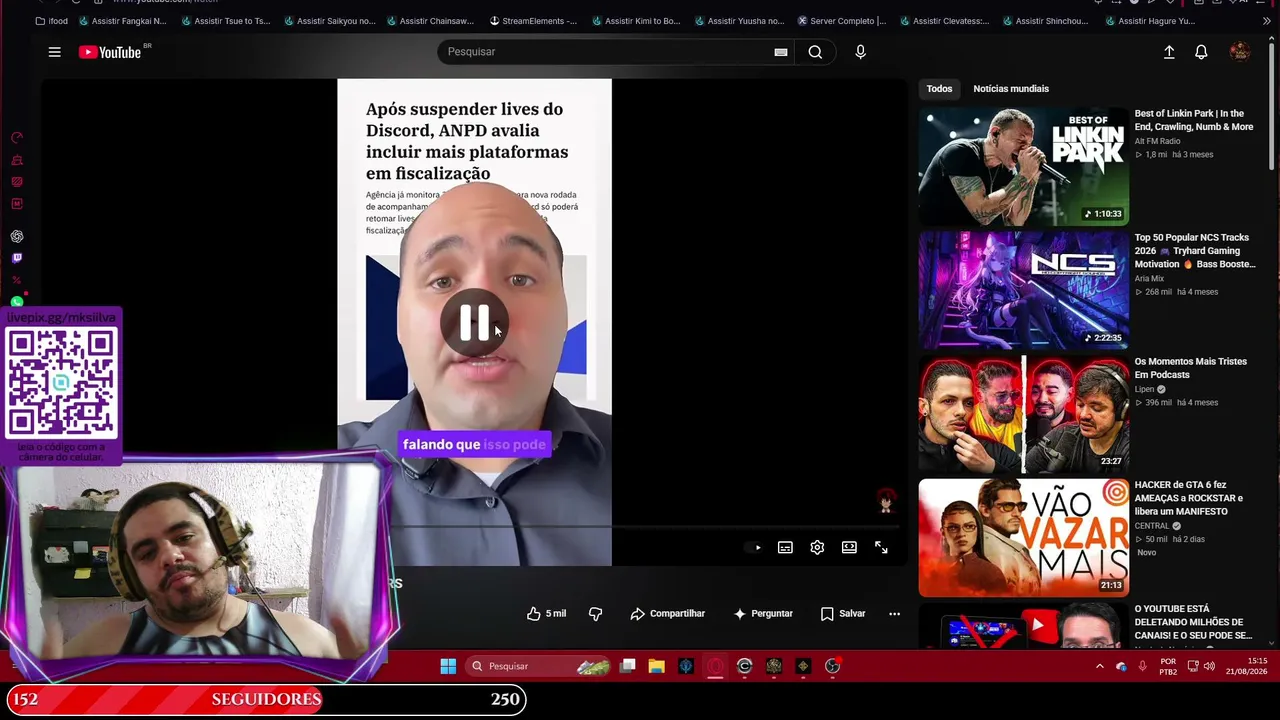Open ChatGPT in the Opera sidebar

tap(17, 237)
